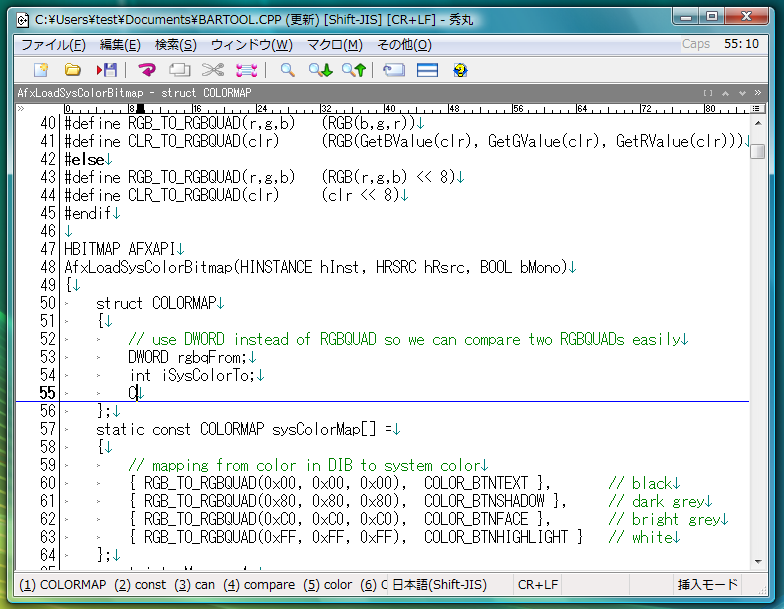Toggle 挿入モード insert mode in status bar
784x609 pixels.
tap(707, 585)
